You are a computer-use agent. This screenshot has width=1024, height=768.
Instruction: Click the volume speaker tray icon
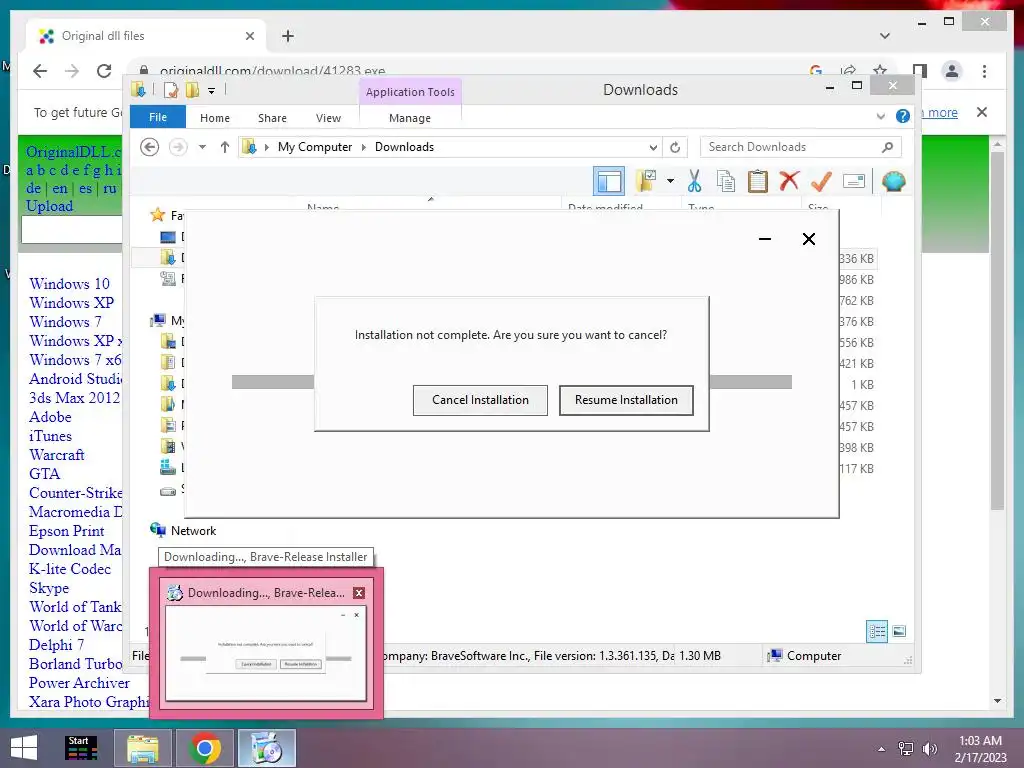click(929, 749)
